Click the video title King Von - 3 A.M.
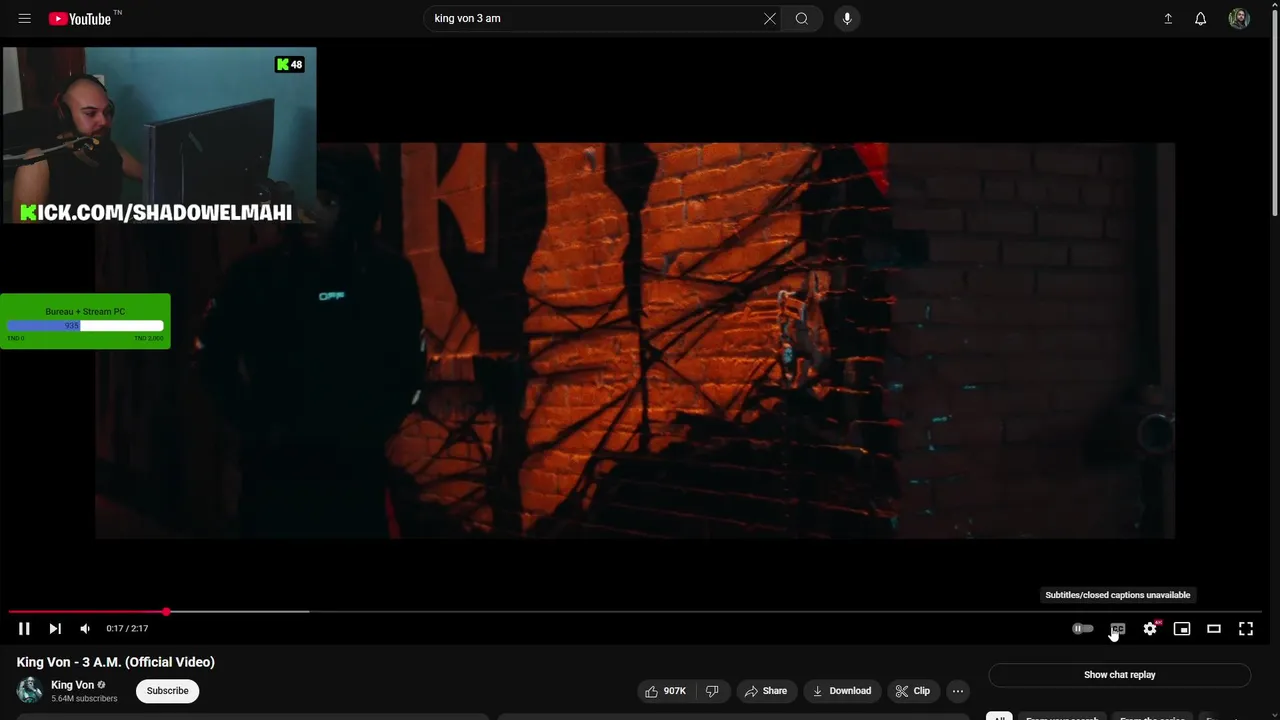This screenshot has width=1280, height=720. 116,662
